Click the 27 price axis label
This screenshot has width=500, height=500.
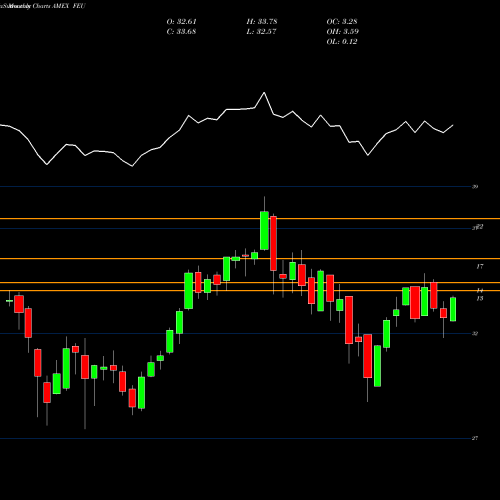pos(475,438)
